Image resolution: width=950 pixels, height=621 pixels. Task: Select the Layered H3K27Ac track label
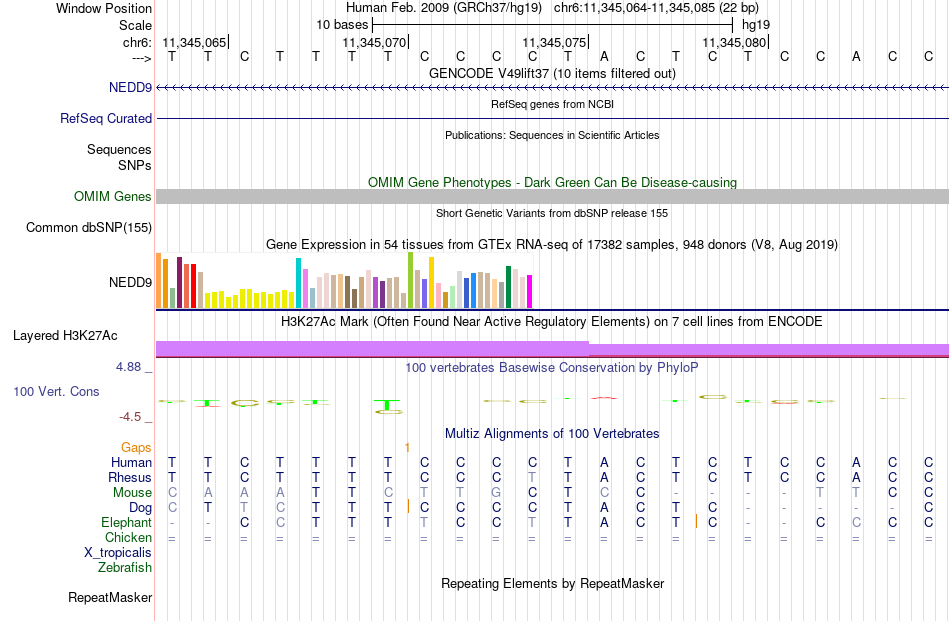pos(65,336)
